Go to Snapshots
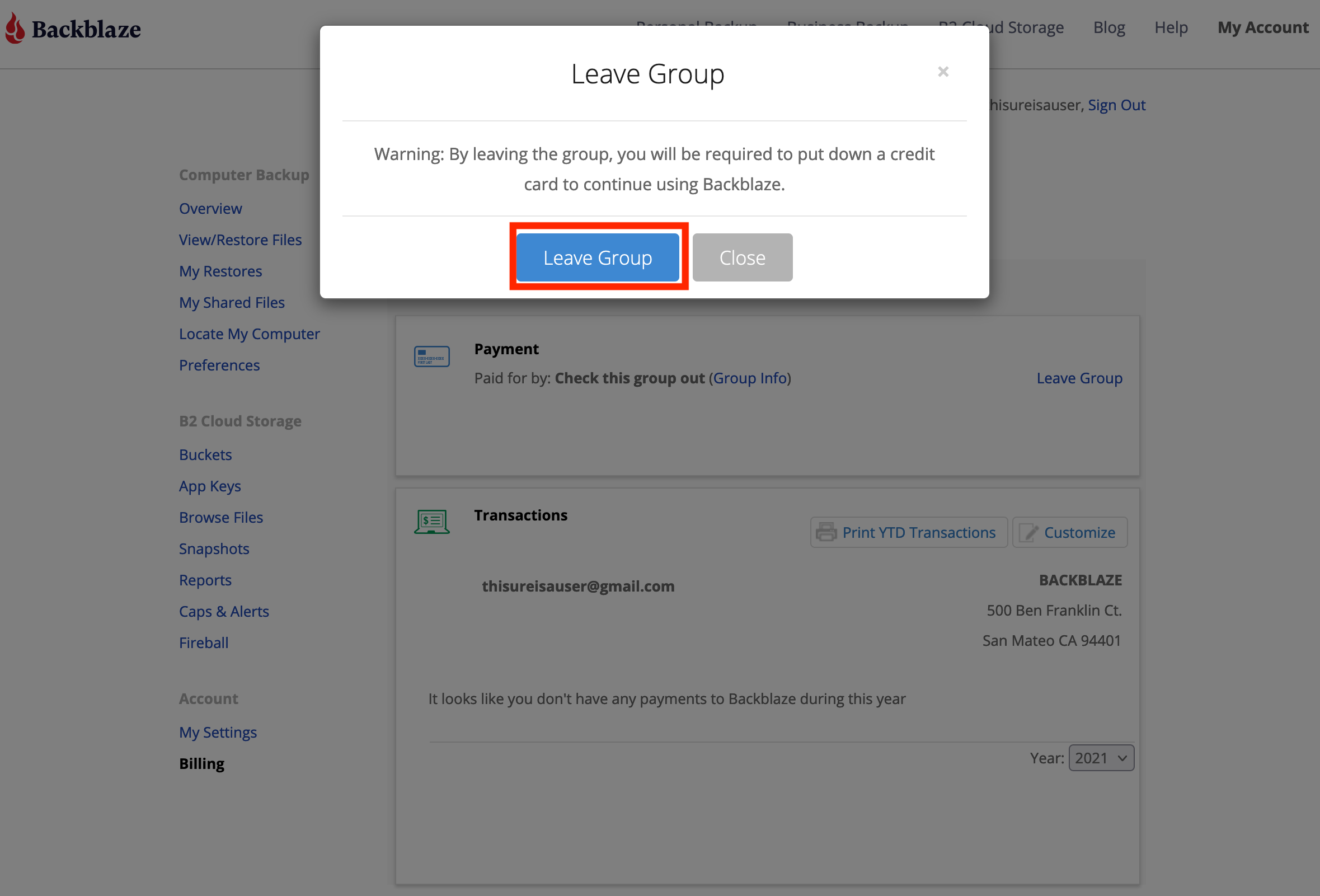This screenshot has width=1320, height=896. coord(214,548)
